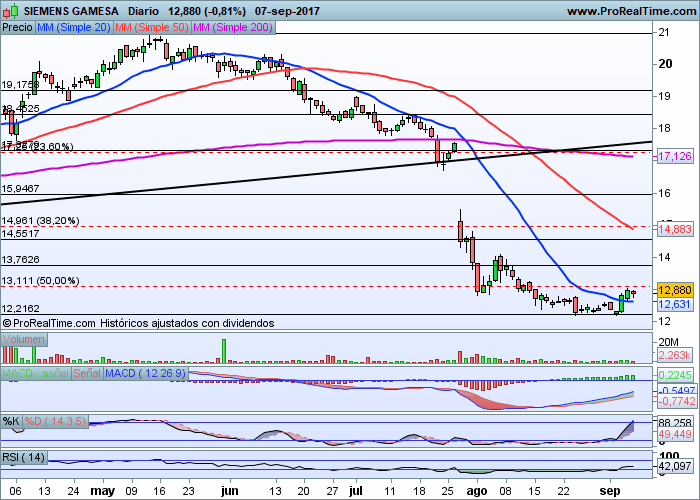
Task: Click Históricos ajustados con dividendos text
Action: click(187, 323)
